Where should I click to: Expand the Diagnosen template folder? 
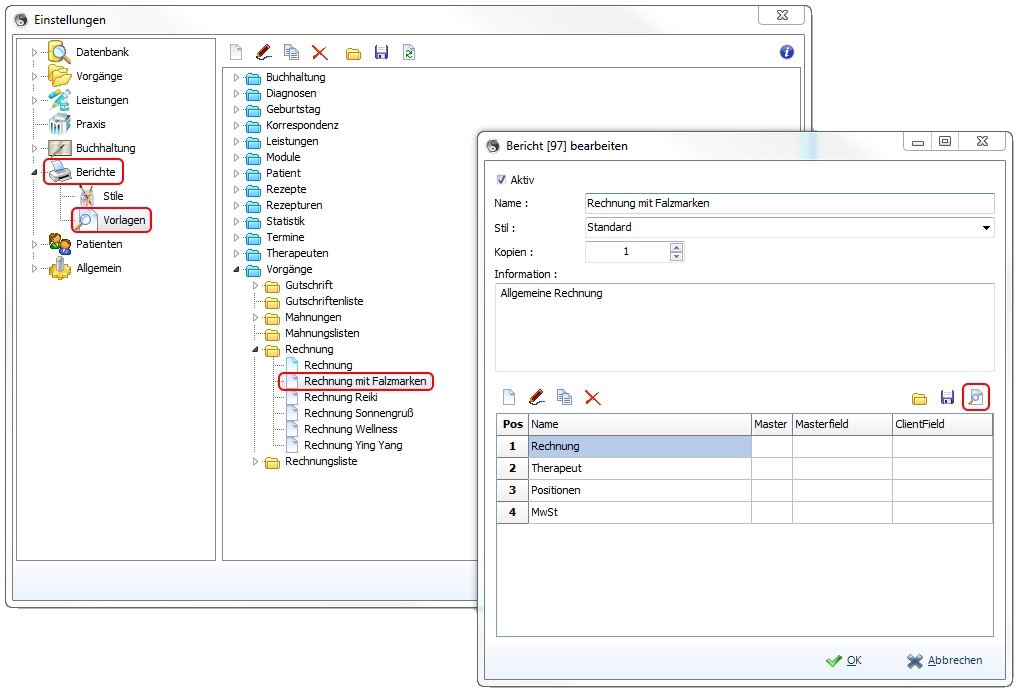pos(236,93)
